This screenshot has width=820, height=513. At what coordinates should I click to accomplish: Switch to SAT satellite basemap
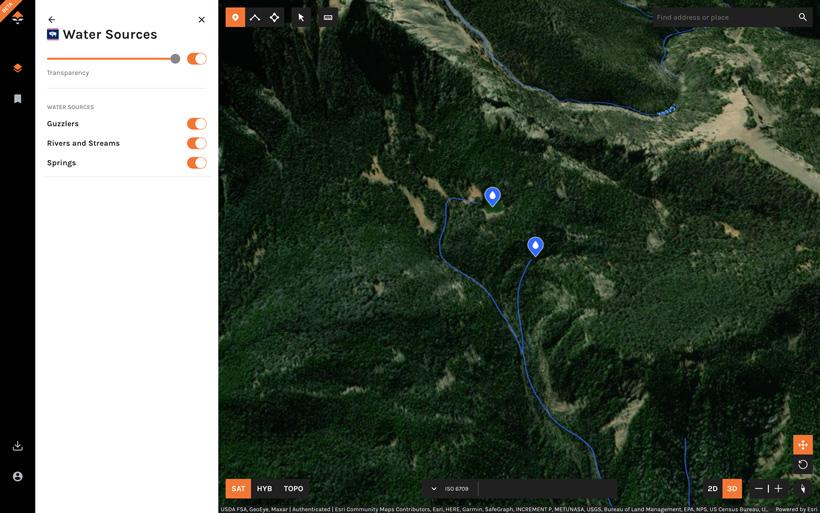[x=238, y=488]
